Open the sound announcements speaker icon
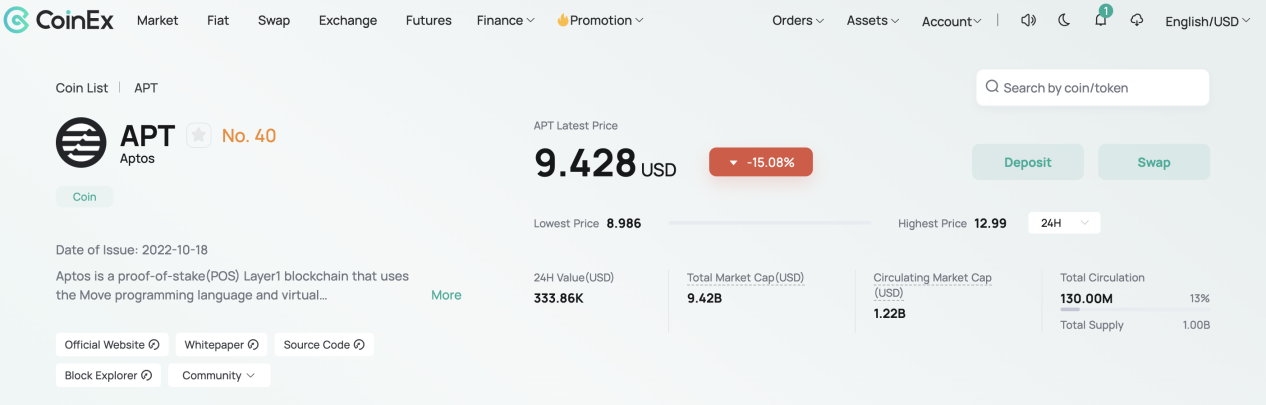 (1028, 20)
